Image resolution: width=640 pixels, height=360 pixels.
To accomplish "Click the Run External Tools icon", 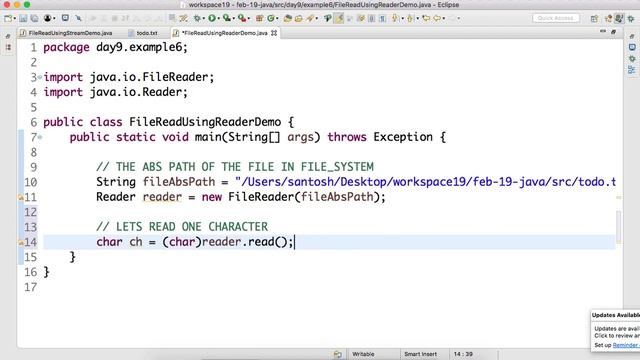I will [242, 18].
